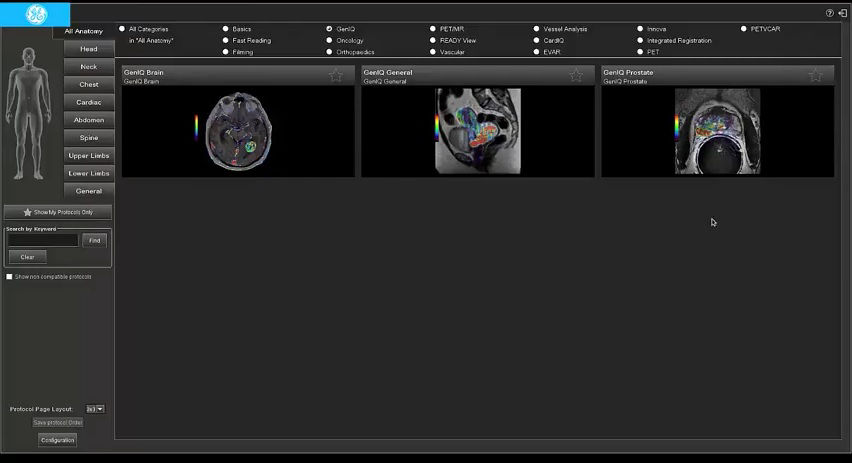The width and height of the screenshot is (852, 463).
Task: Select the Fast Reading category radio
Action: pos(225,40)
